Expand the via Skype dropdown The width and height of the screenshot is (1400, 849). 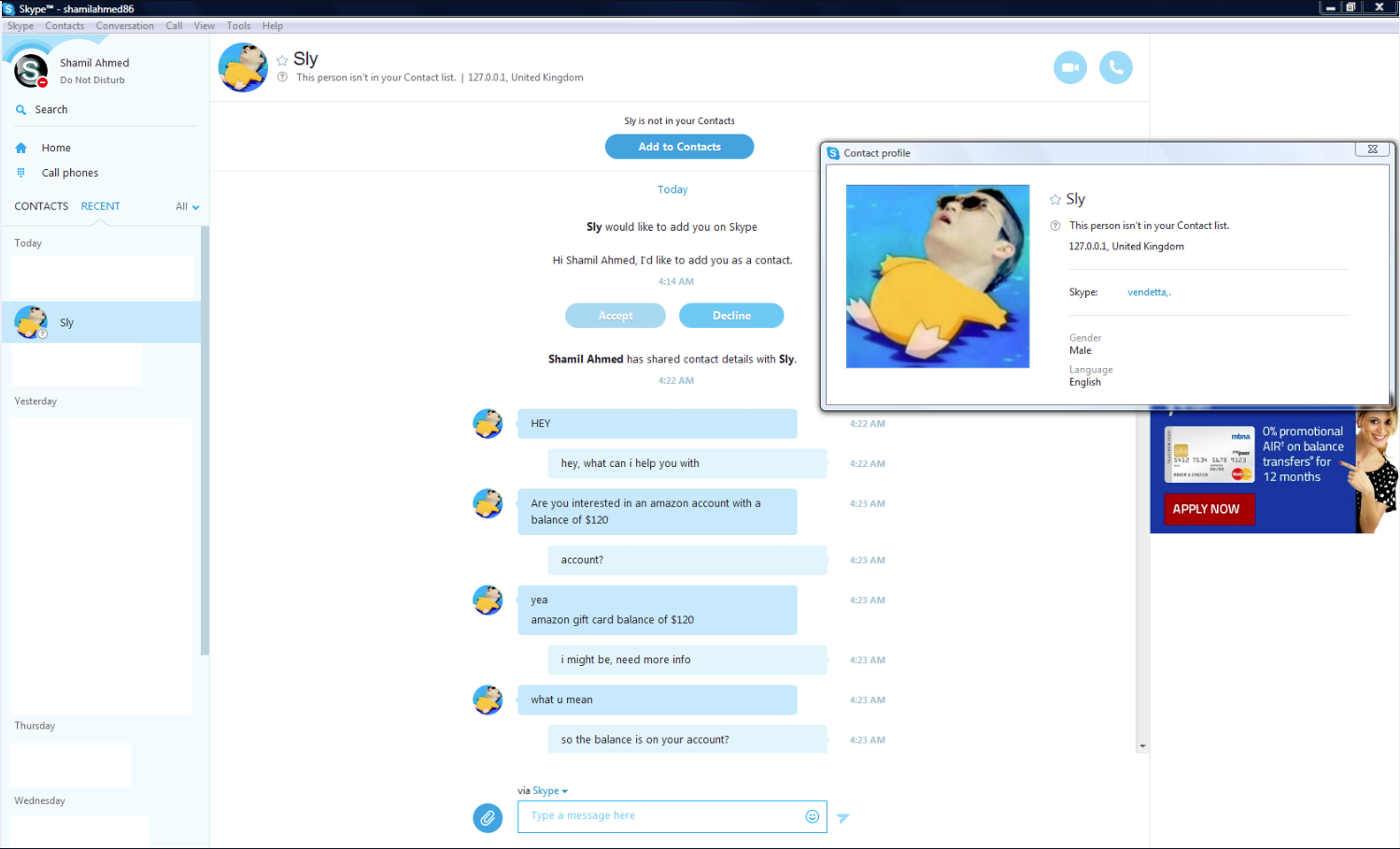pyautogui.click(x=550, y=791)
